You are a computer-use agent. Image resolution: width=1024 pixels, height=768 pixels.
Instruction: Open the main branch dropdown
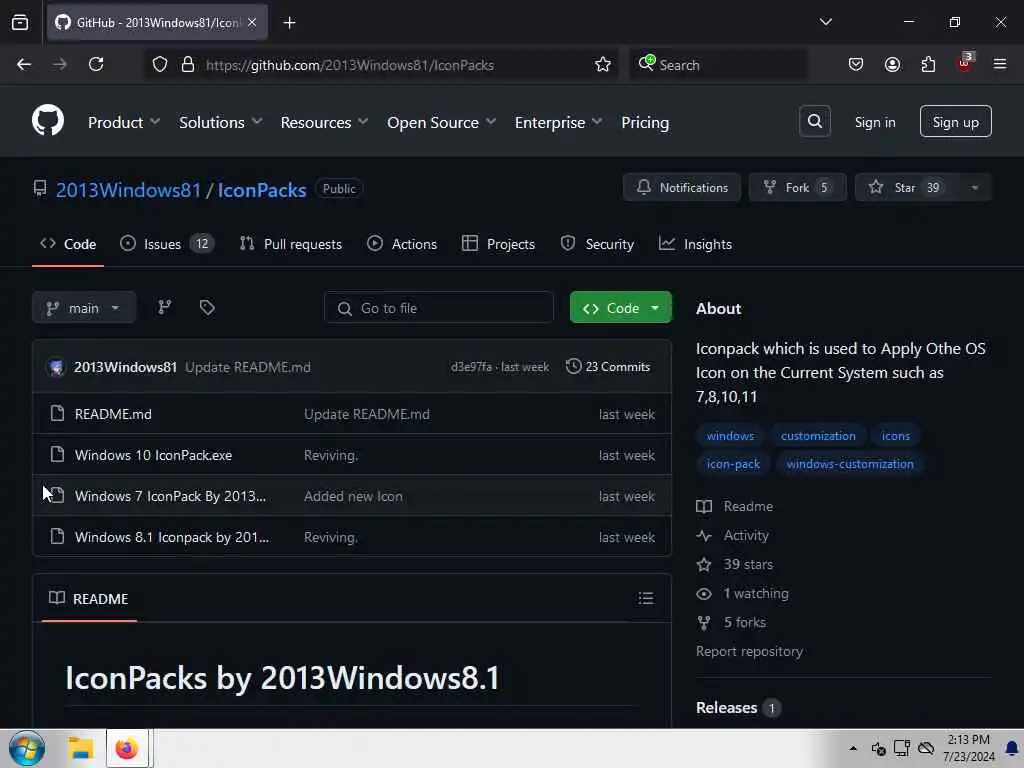(84, 308)
